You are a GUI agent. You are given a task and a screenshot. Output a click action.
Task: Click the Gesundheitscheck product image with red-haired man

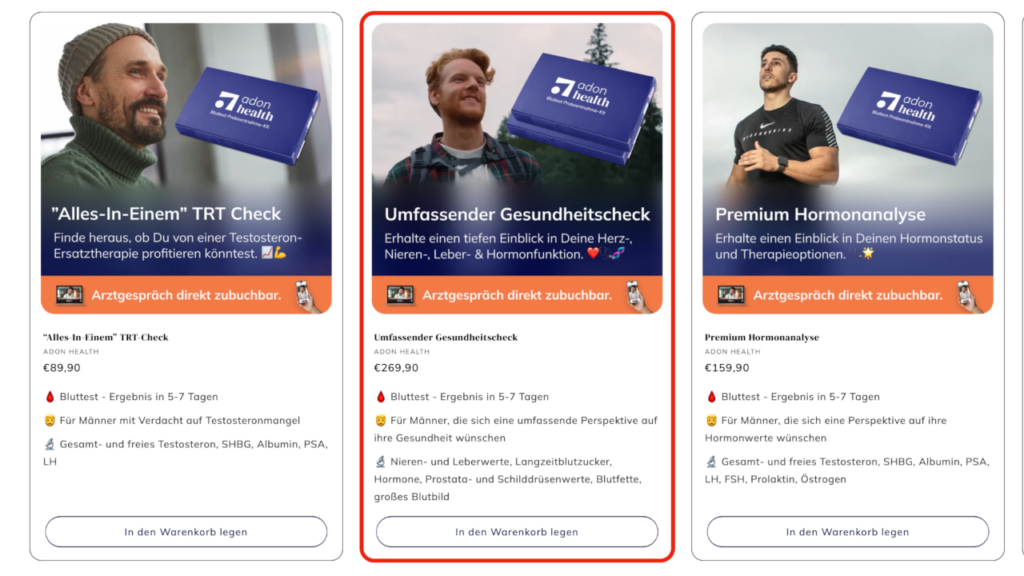point(517,168)
